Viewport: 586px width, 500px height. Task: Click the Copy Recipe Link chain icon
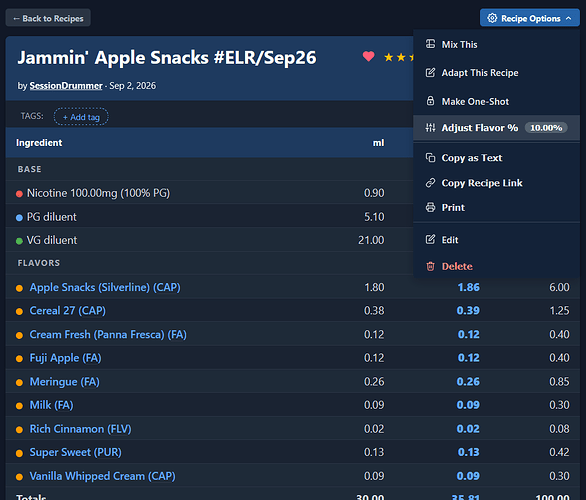pos(430,183)
